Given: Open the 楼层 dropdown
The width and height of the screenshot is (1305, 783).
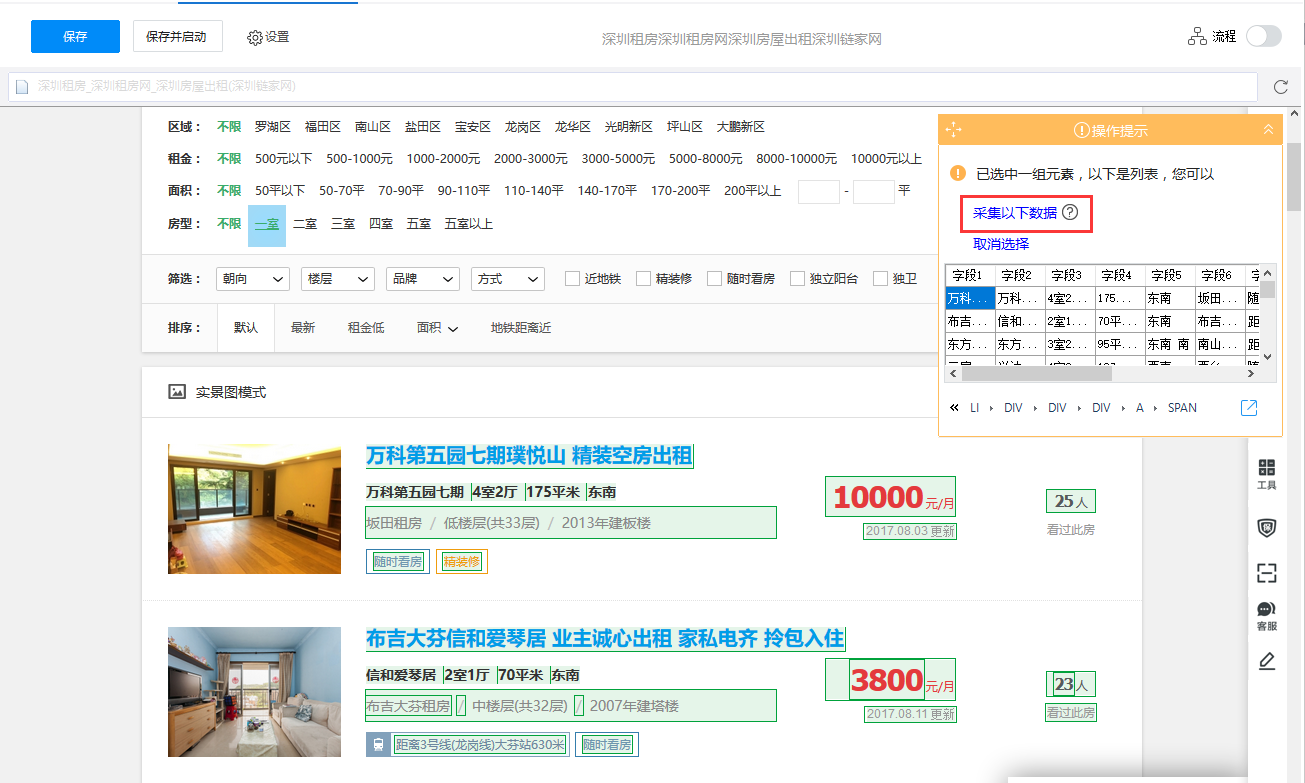Looking at the screenshot, I should click(337, 279).
